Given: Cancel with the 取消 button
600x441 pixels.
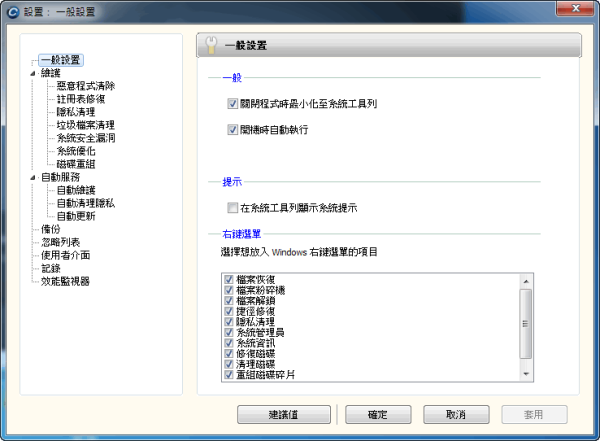Looking at the screenshot, I should pyautogui.click(x=456, y=415).
